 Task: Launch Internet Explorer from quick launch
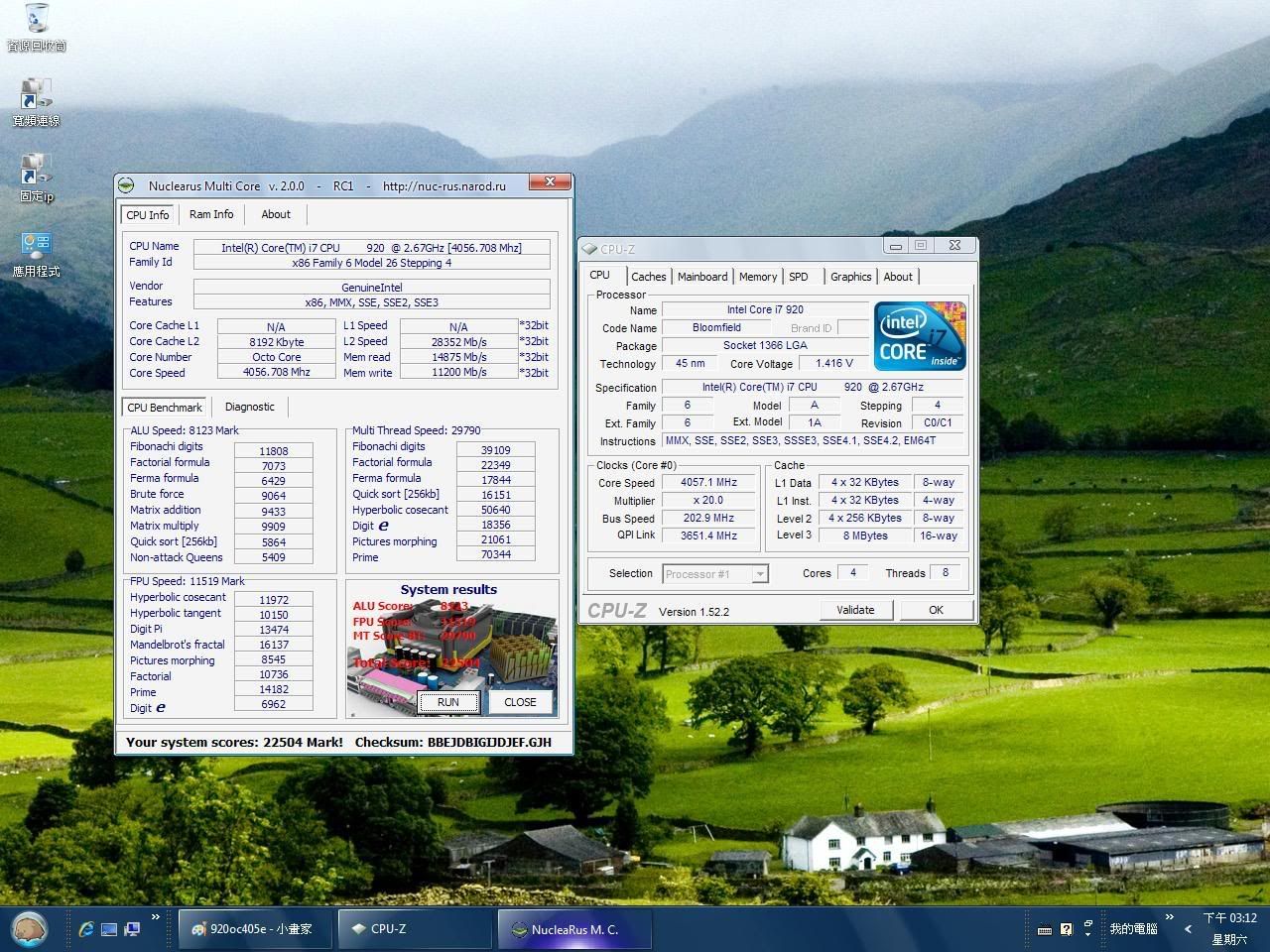pos(87,929)
